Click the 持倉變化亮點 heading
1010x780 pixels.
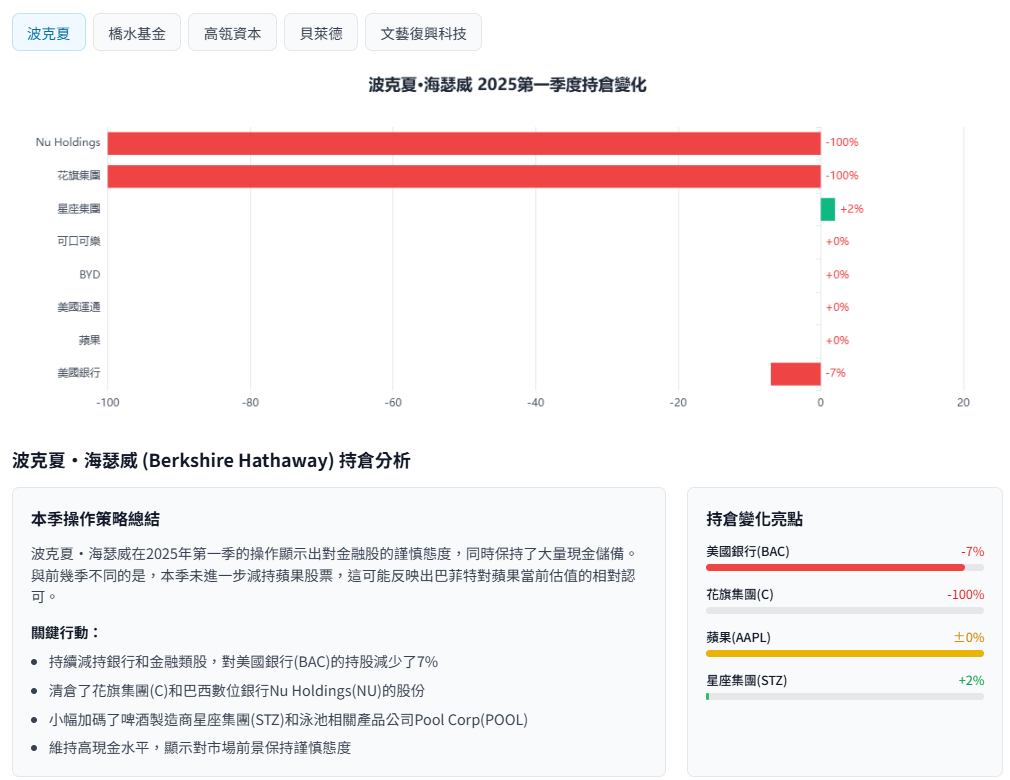(754, 519)
